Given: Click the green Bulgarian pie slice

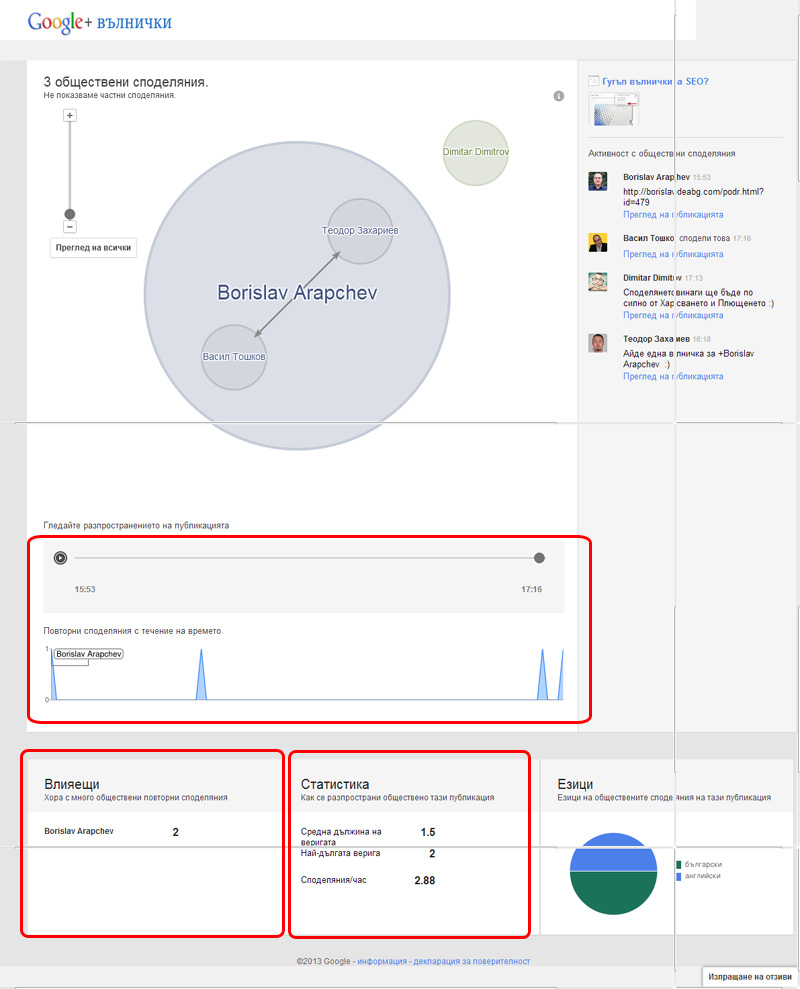Looking at the screenshot, I should 613,894.
